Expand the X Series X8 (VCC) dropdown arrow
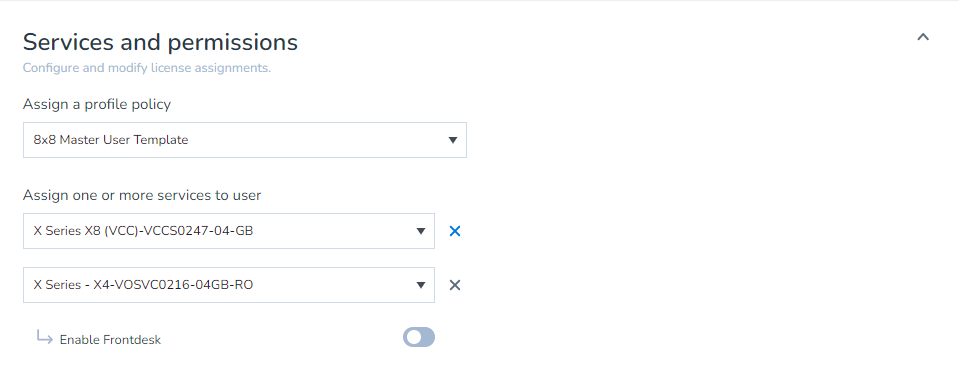 tap(421, 231)
